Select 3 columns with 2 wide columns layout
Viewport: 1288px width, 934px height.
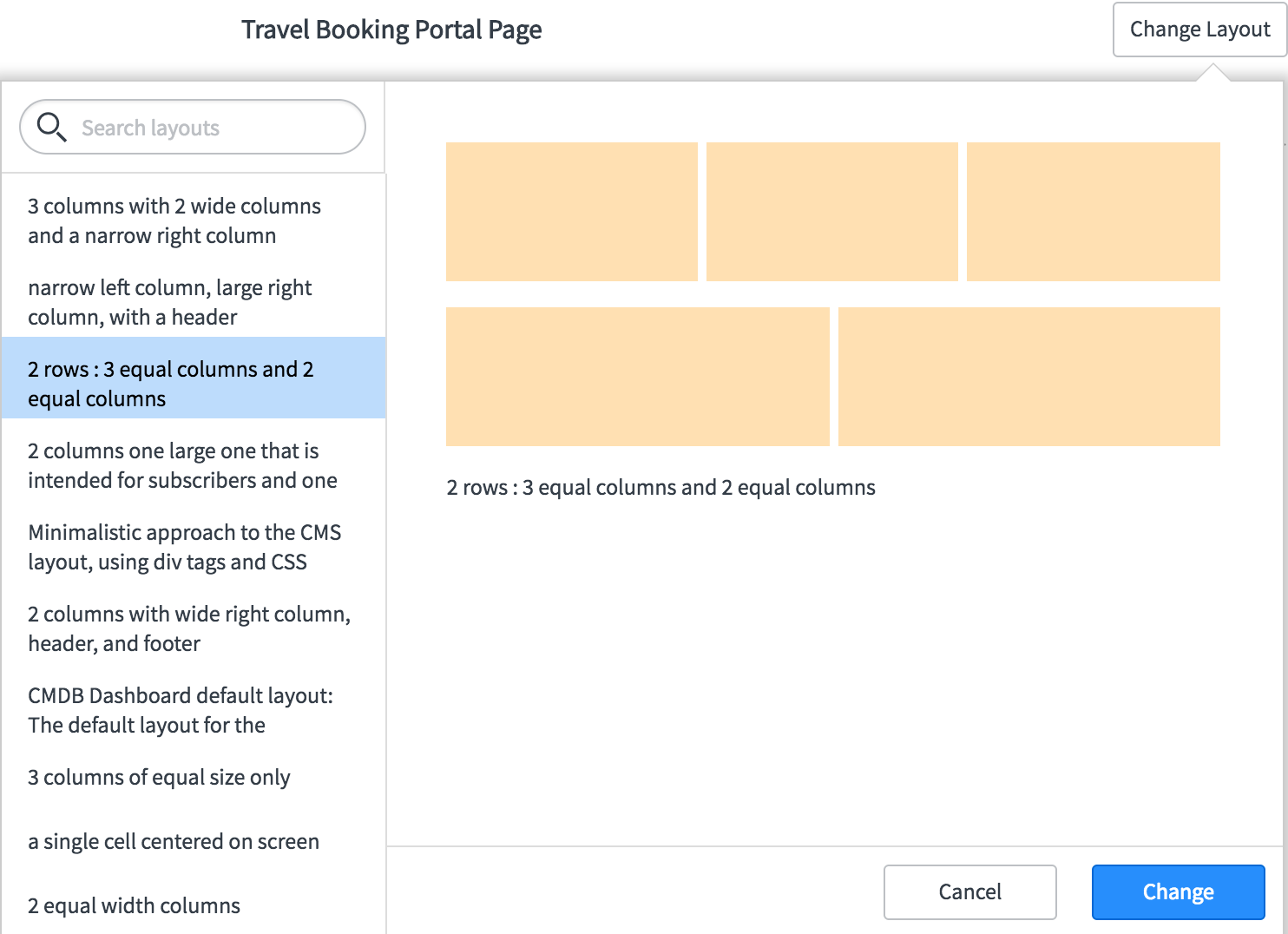[194, 220]
